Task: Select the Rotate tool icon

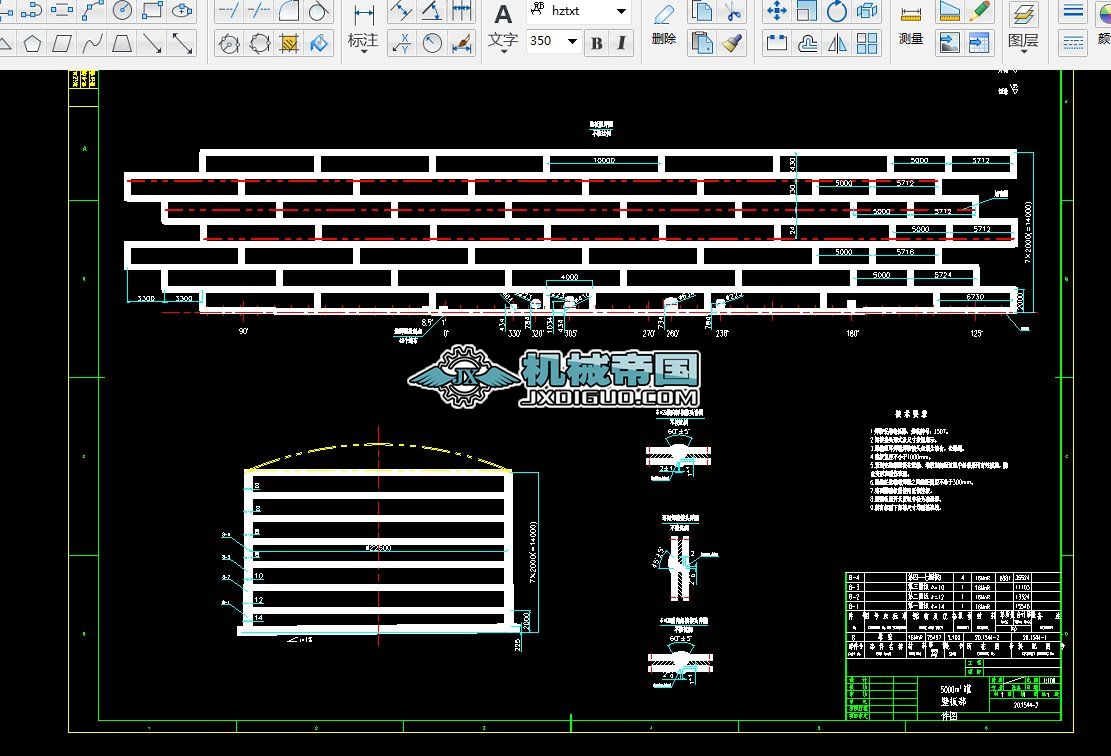Action: click(837, 12)
